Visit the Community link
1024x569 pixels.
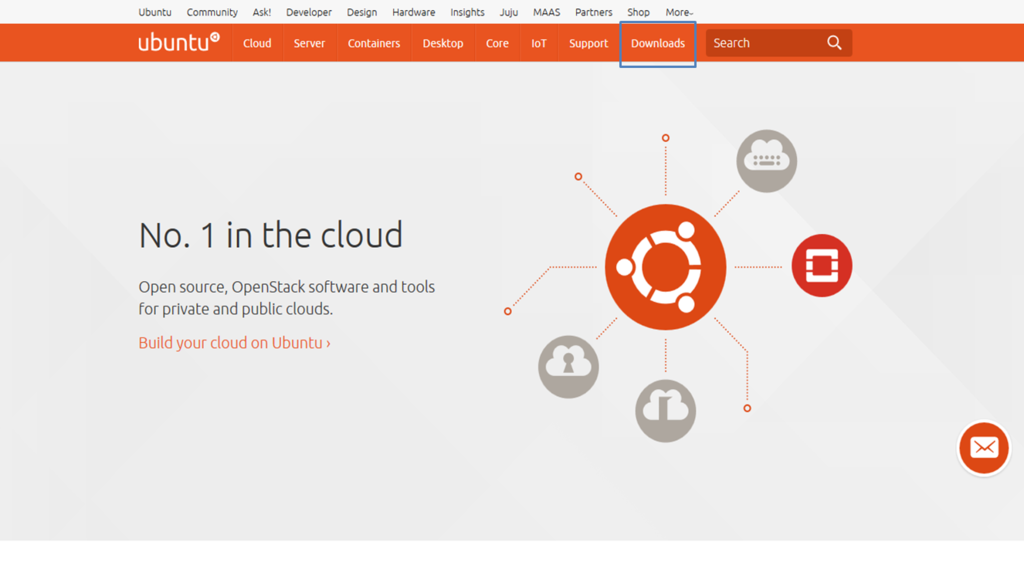point(212,12)
